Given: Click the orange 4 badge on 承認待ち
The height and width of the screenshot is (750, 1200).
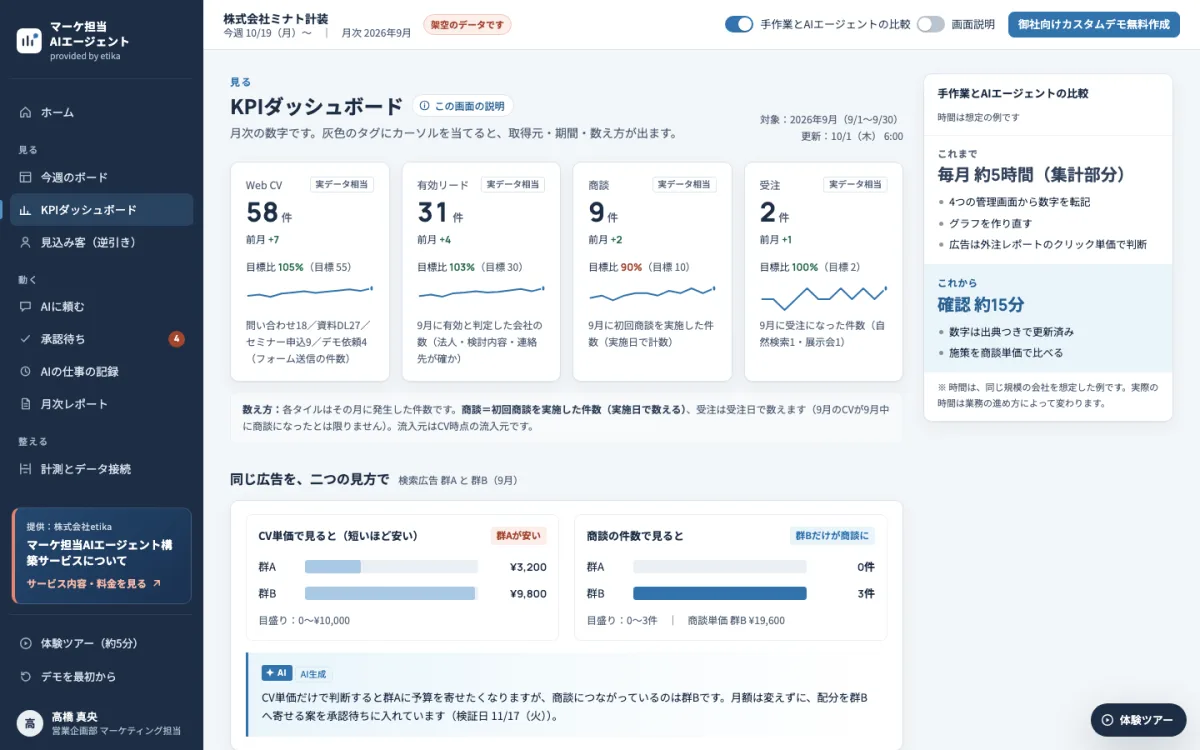Looking at the screenshot, I should tap(177, 339).
